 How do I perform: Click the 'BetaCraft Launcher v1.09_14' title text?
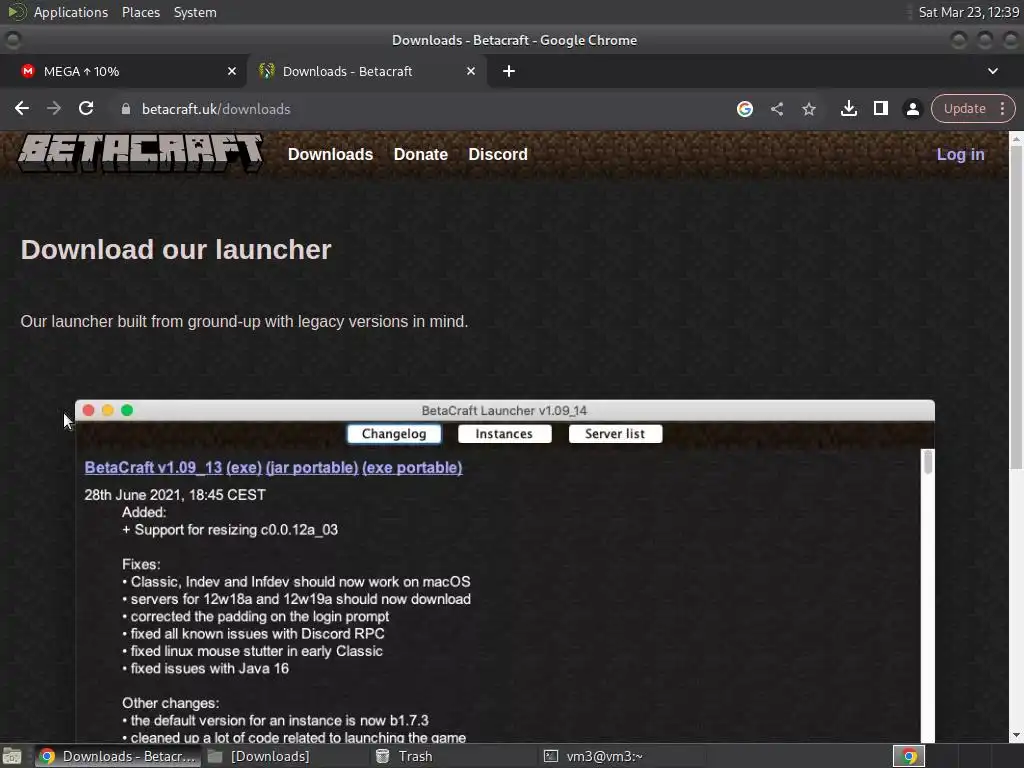[504, 411]
